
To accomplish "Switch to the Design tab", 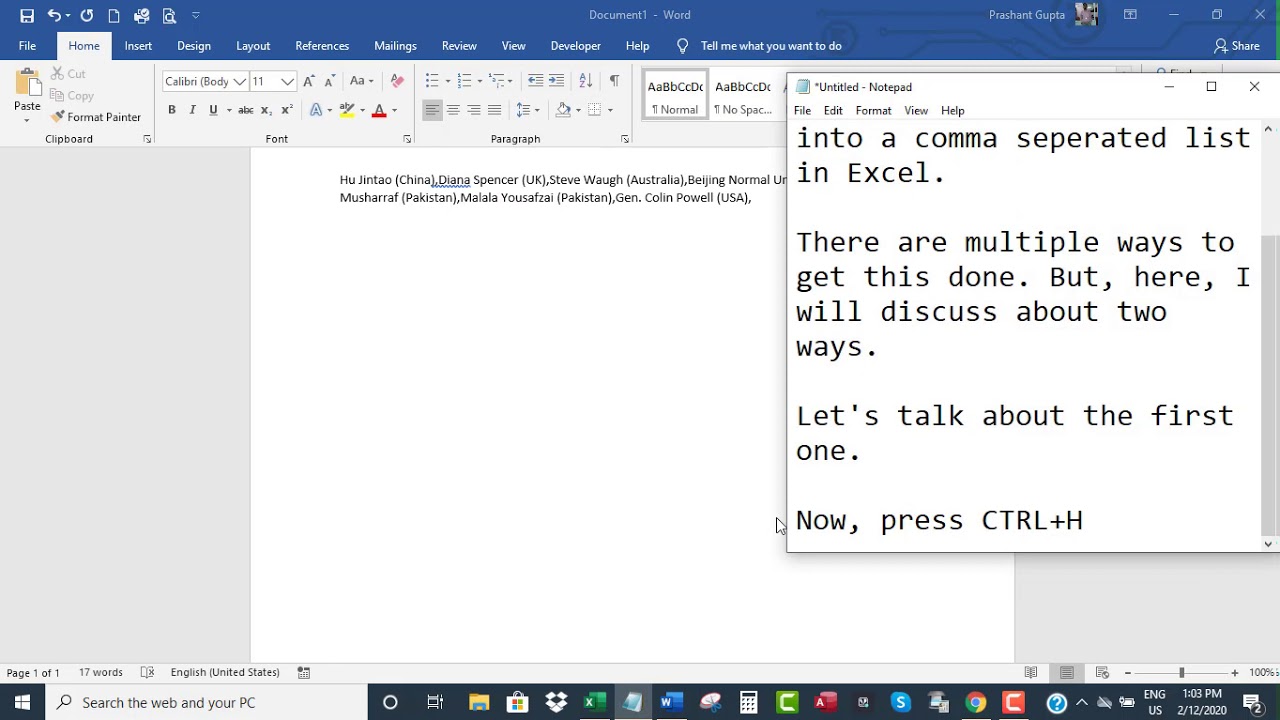I will coord(194,46).
